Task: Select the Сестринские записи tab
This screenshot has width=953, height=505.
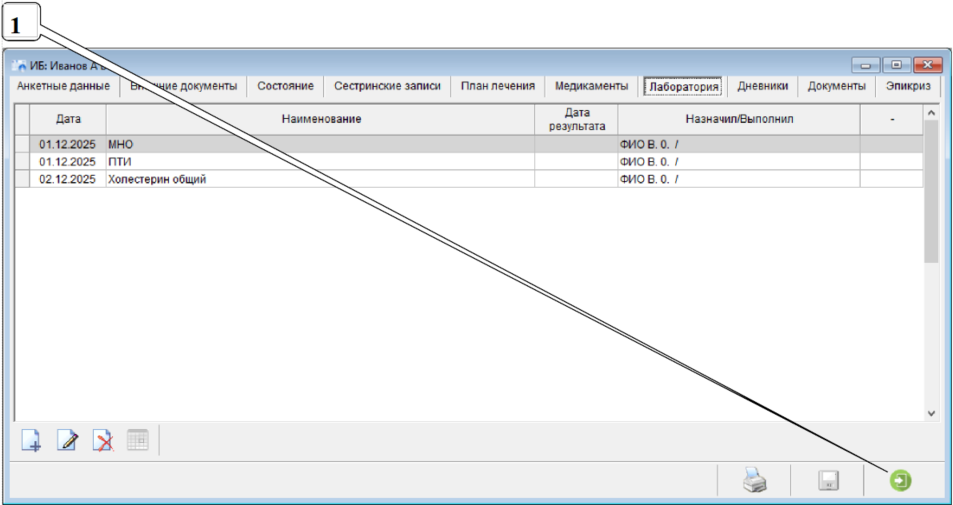Action: 387,86
